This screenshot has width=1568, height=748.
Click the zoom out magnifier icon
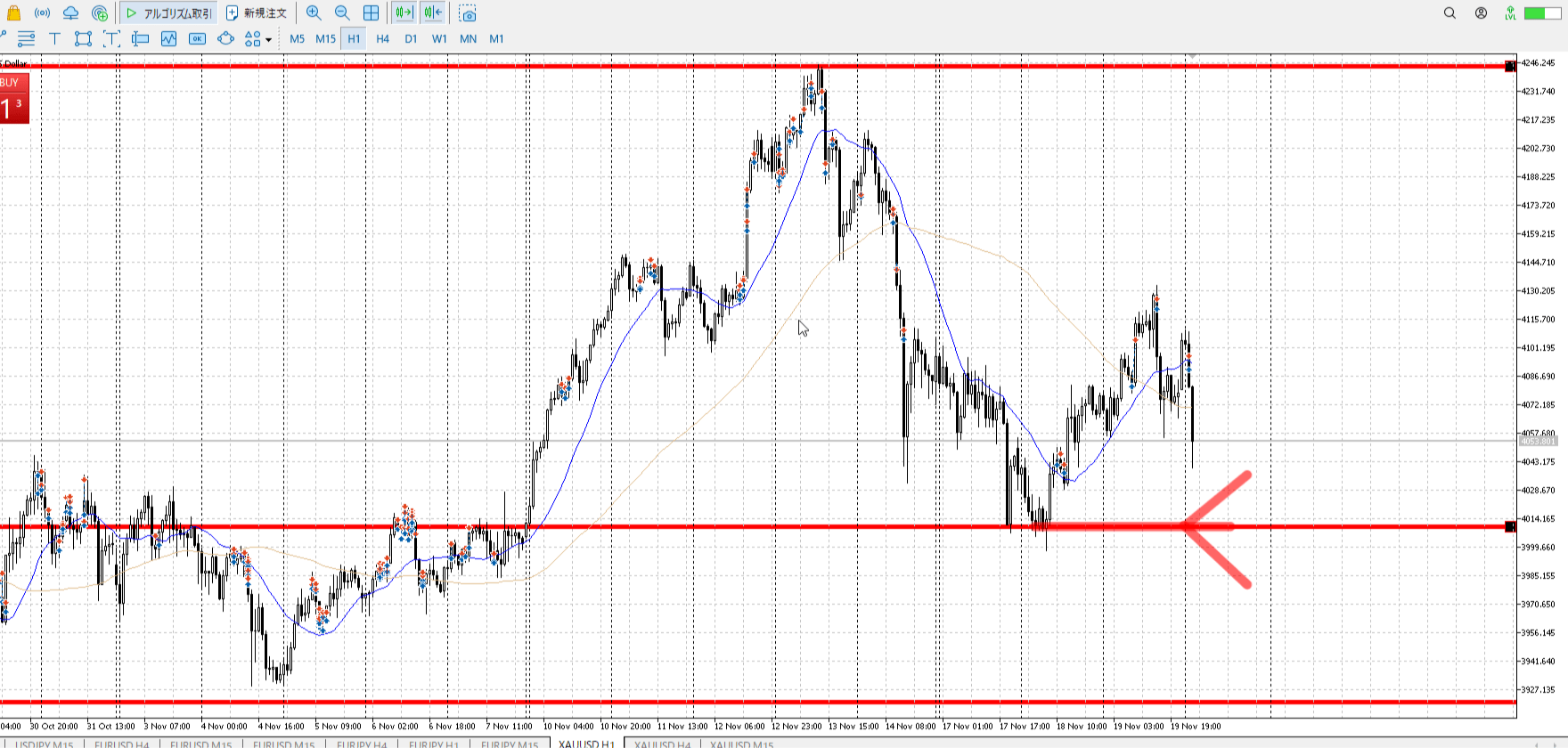(342, 13)
